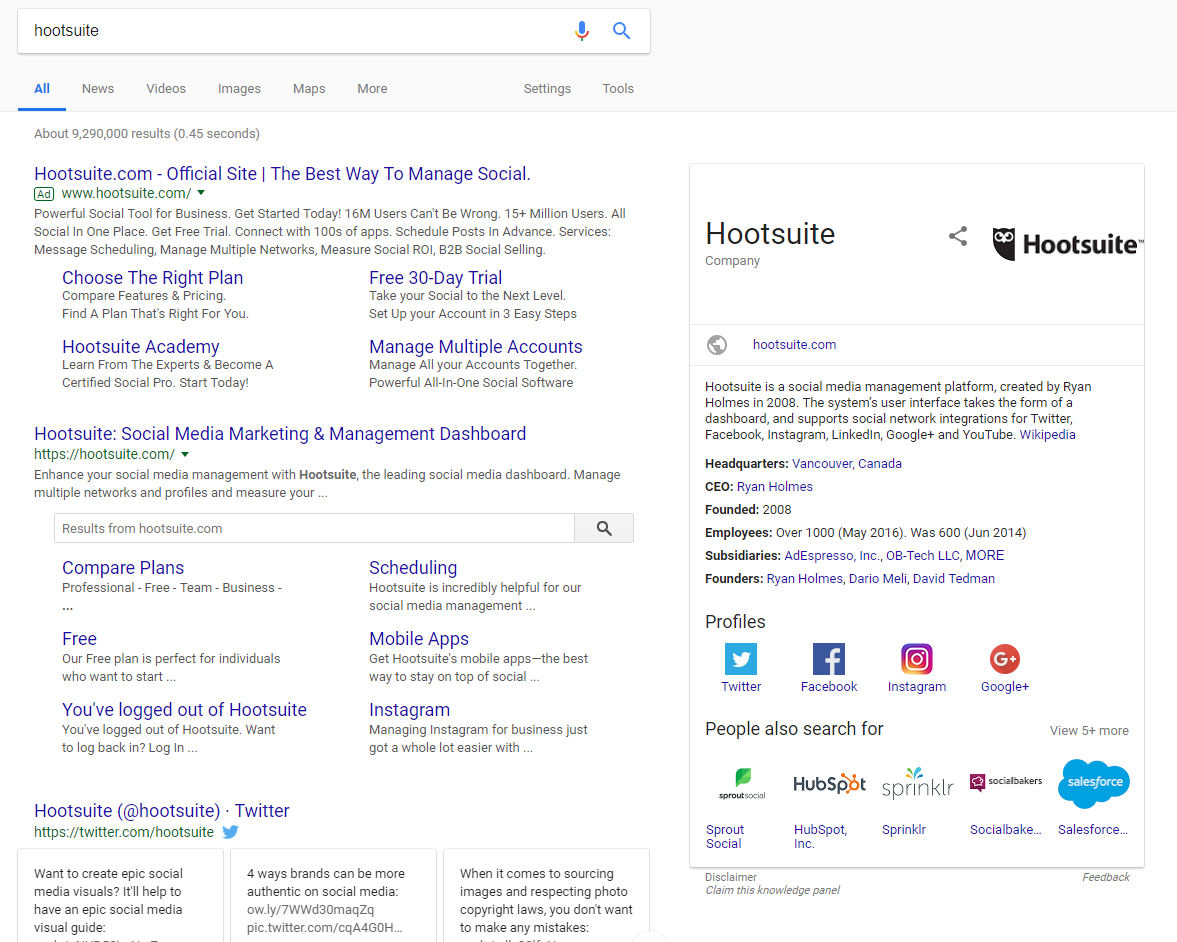Open search Settings
1177x942 pixels.
click(x=547, y=89)
